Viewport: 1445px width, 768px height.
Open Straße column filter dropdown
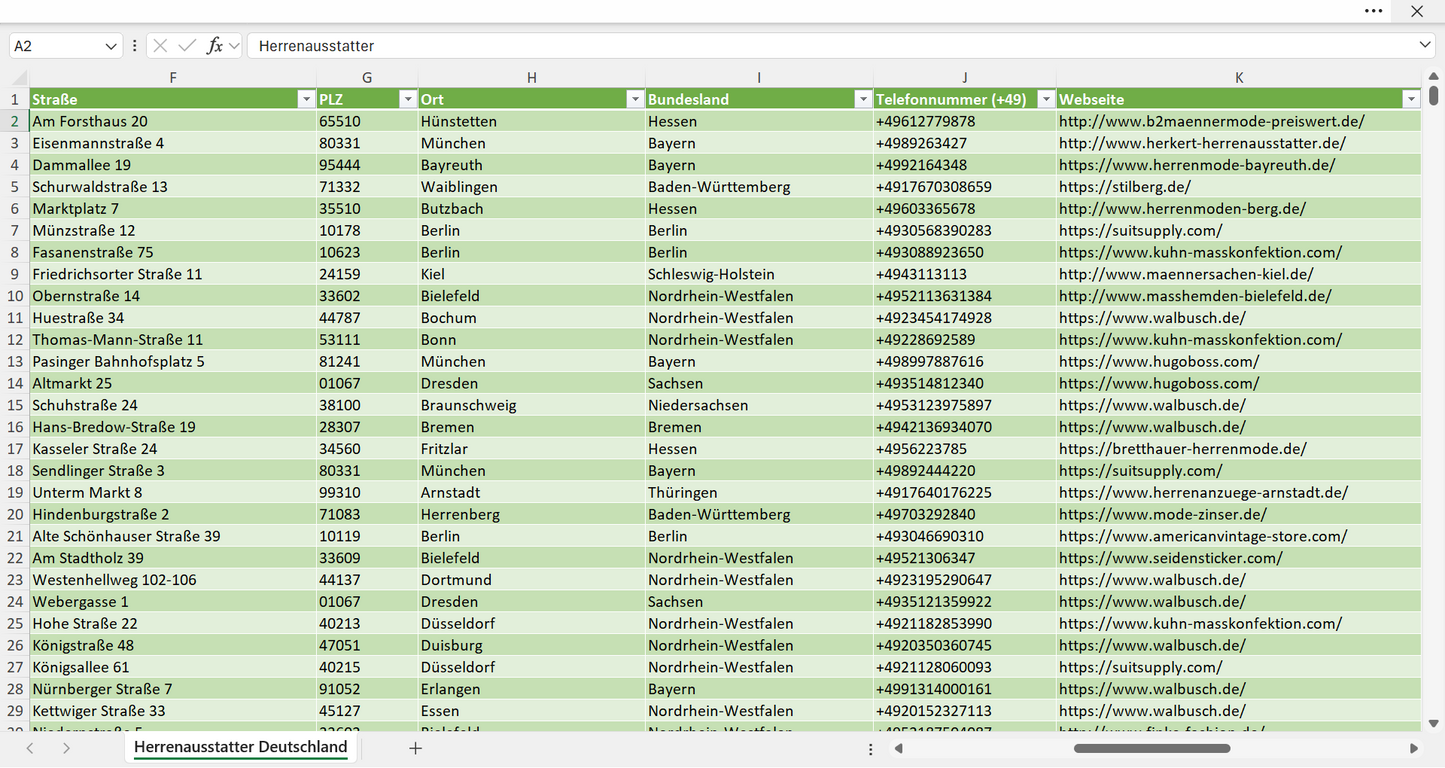pos(306,99)
